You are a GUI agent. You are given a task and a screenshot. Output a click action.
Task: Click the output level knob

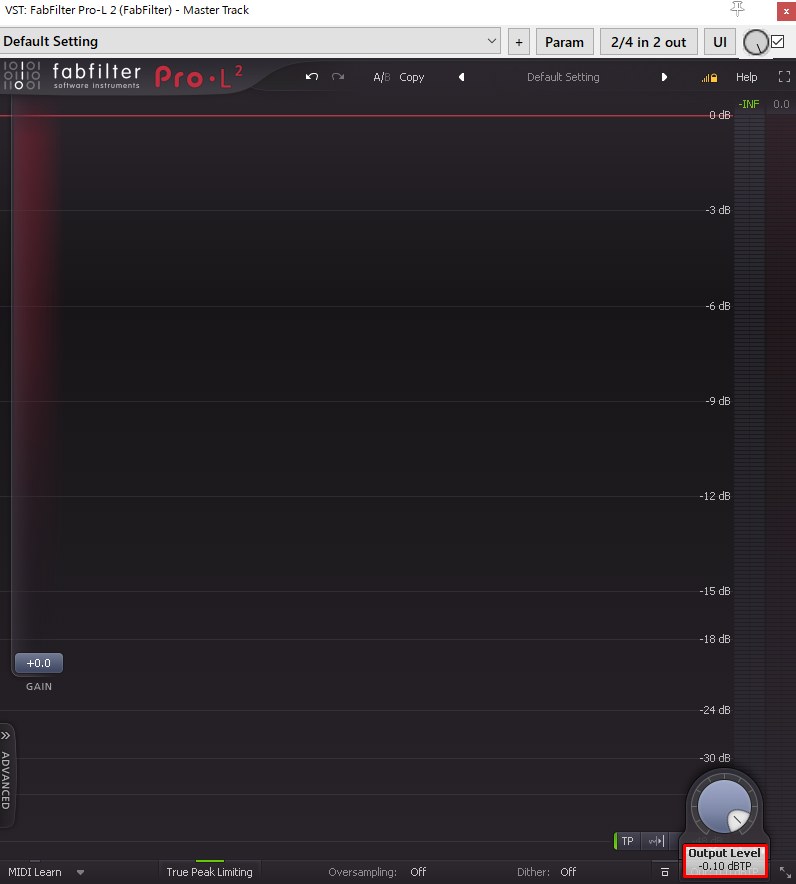pyautogui.click(x=724, y=807)
